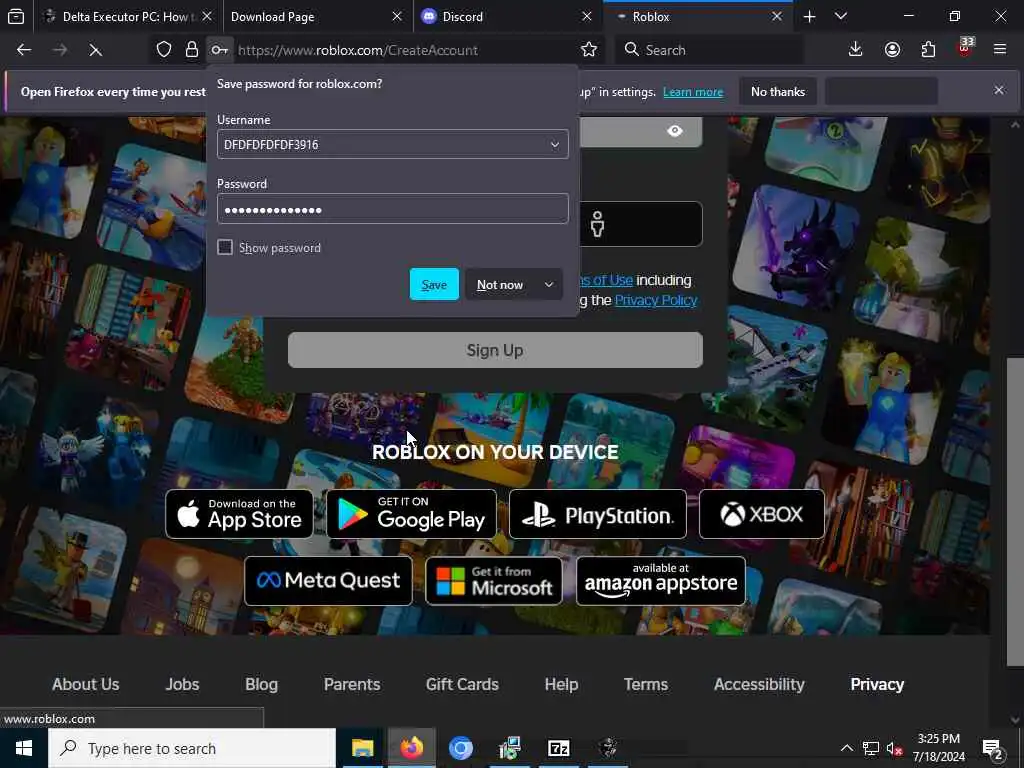Expand the Username dropdown arrow

[x=554, y=144]
